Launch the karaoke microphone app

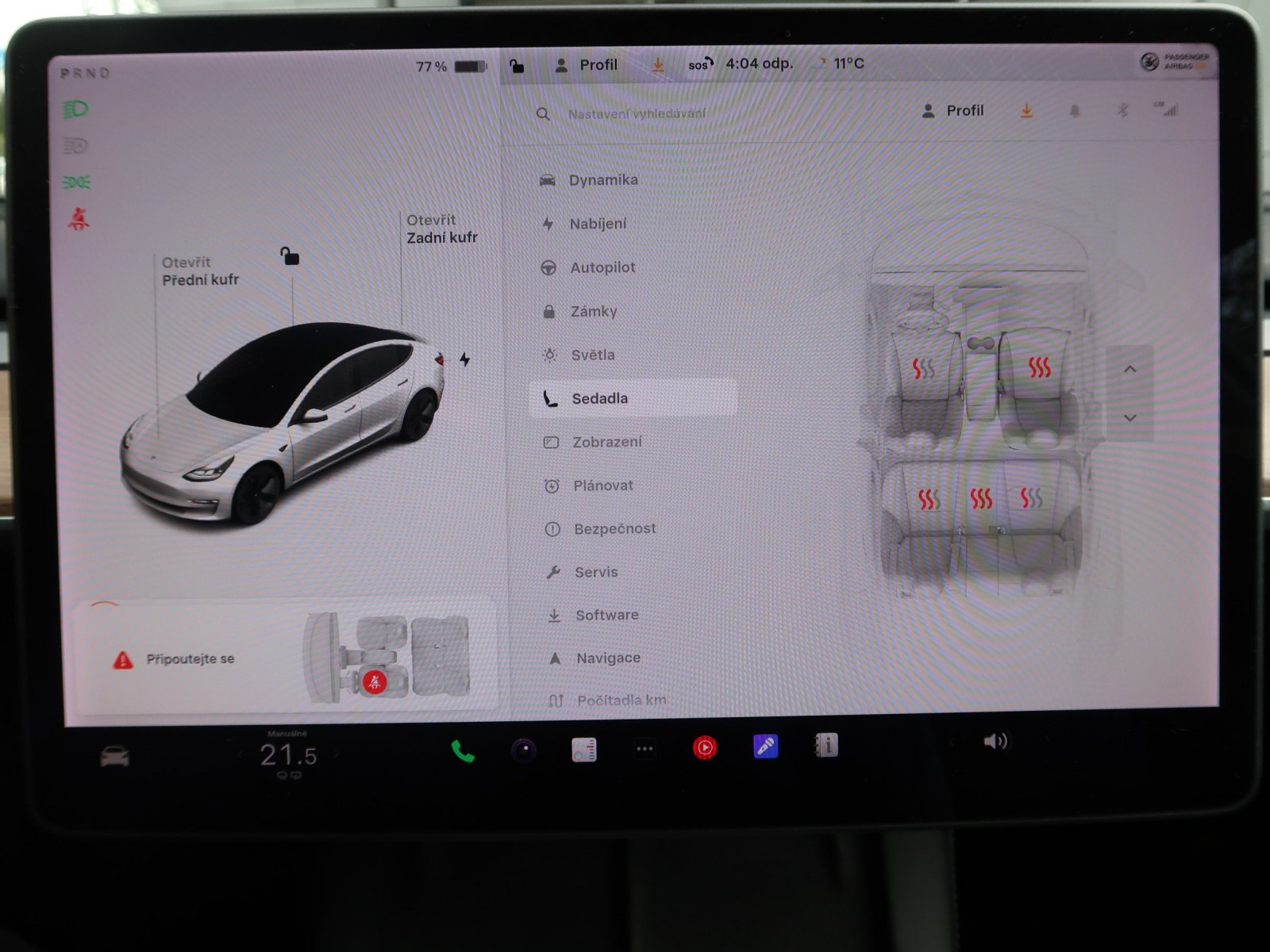point(765,747)
